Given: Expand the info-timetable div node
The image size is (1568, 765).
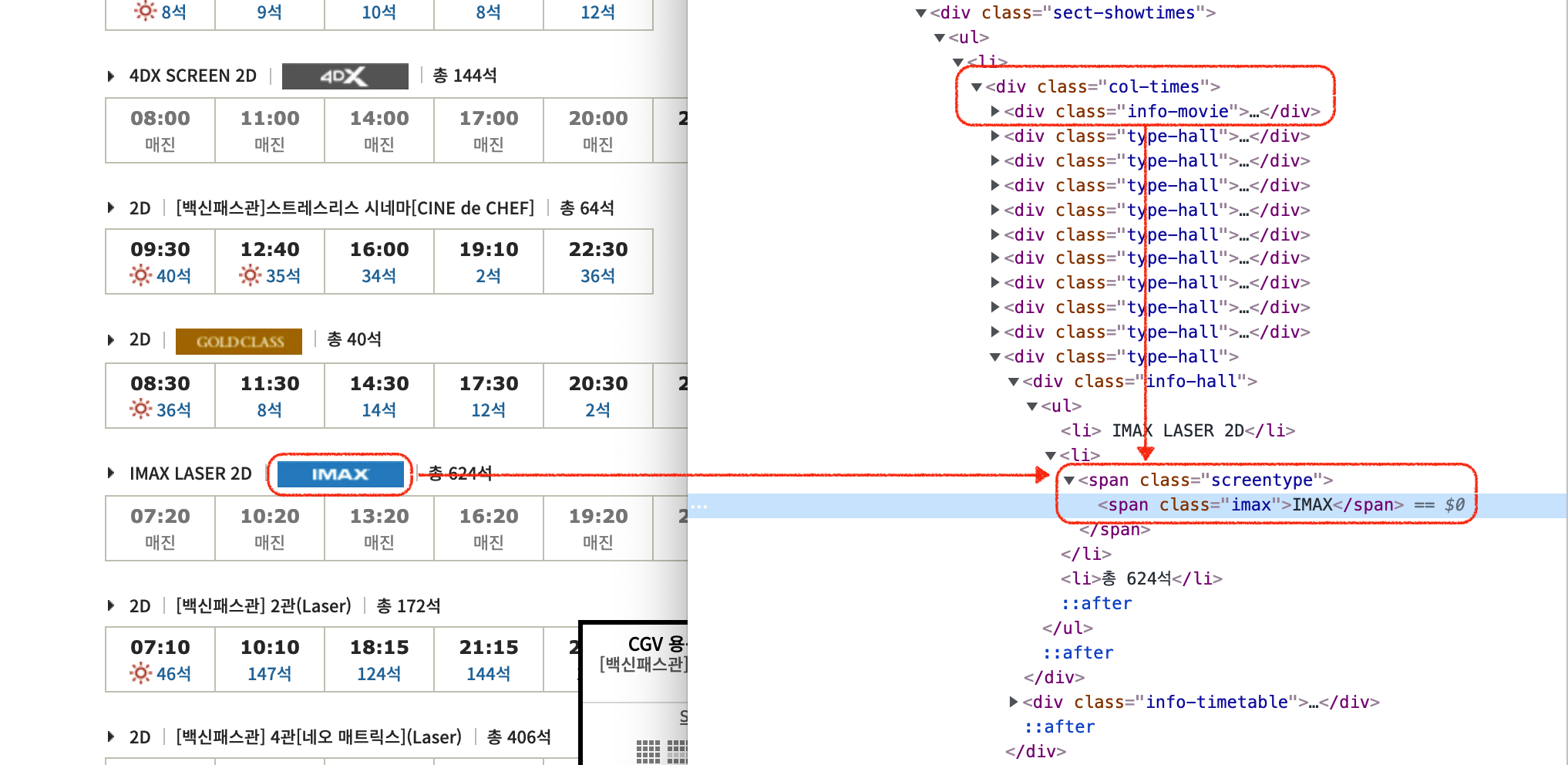Looking at the screenshot, I should tap(1014, 702).
